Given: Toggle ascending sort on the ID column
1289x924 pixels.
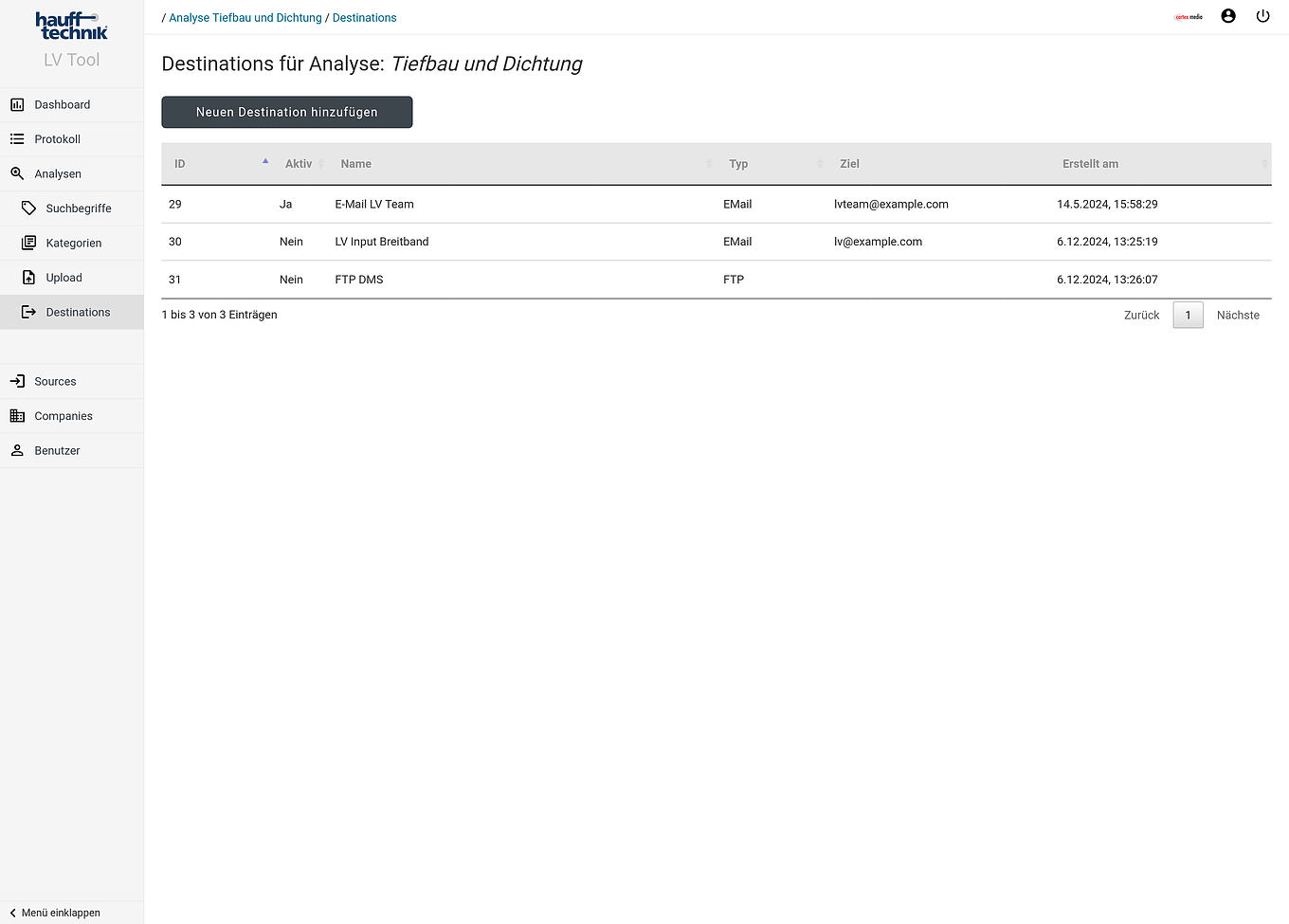Looking at the screenshot, I should [x=265, y=161].
